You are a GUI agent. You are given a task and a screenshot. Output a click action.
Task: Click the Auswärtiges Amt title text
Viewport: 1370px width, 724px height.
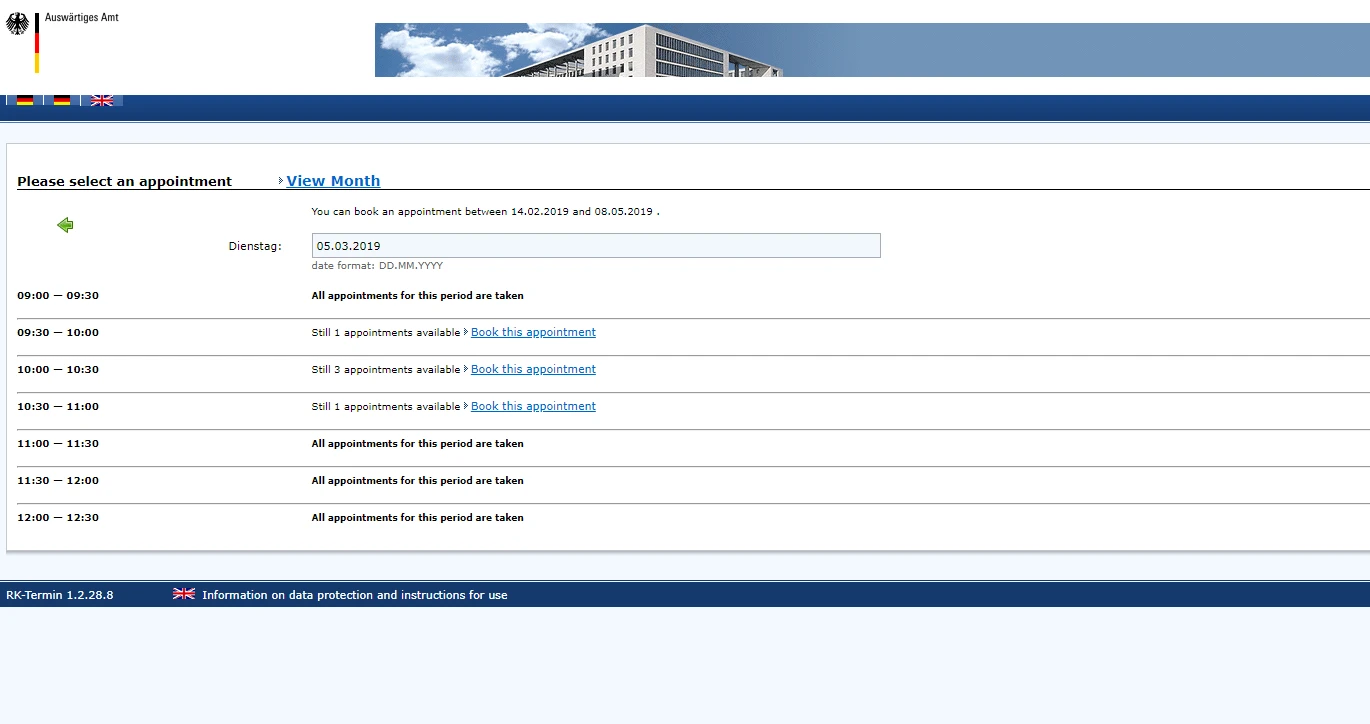pyautogui.click(x=82, y=18)
